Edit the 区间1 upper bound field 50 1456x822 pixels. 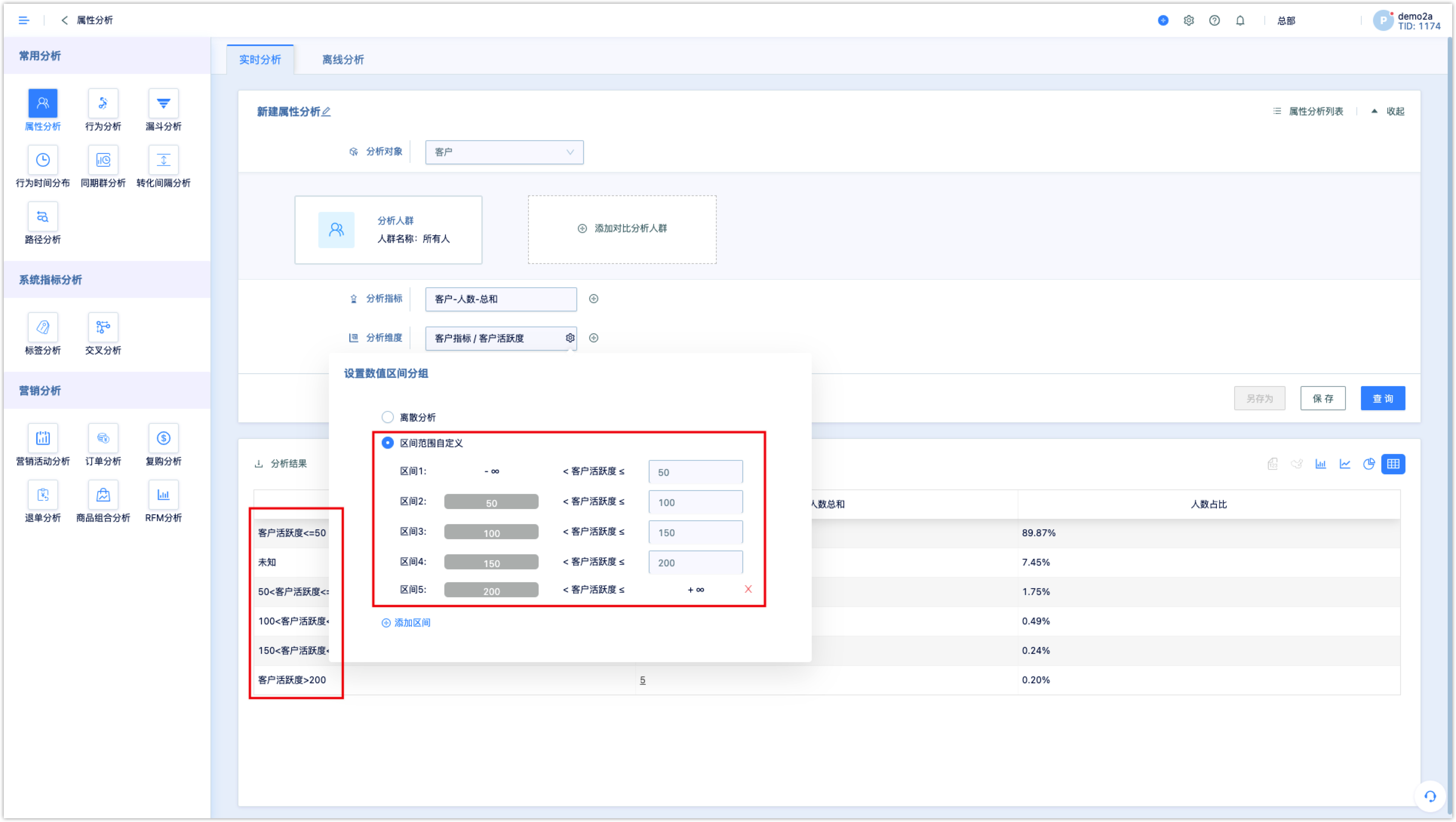695,472
